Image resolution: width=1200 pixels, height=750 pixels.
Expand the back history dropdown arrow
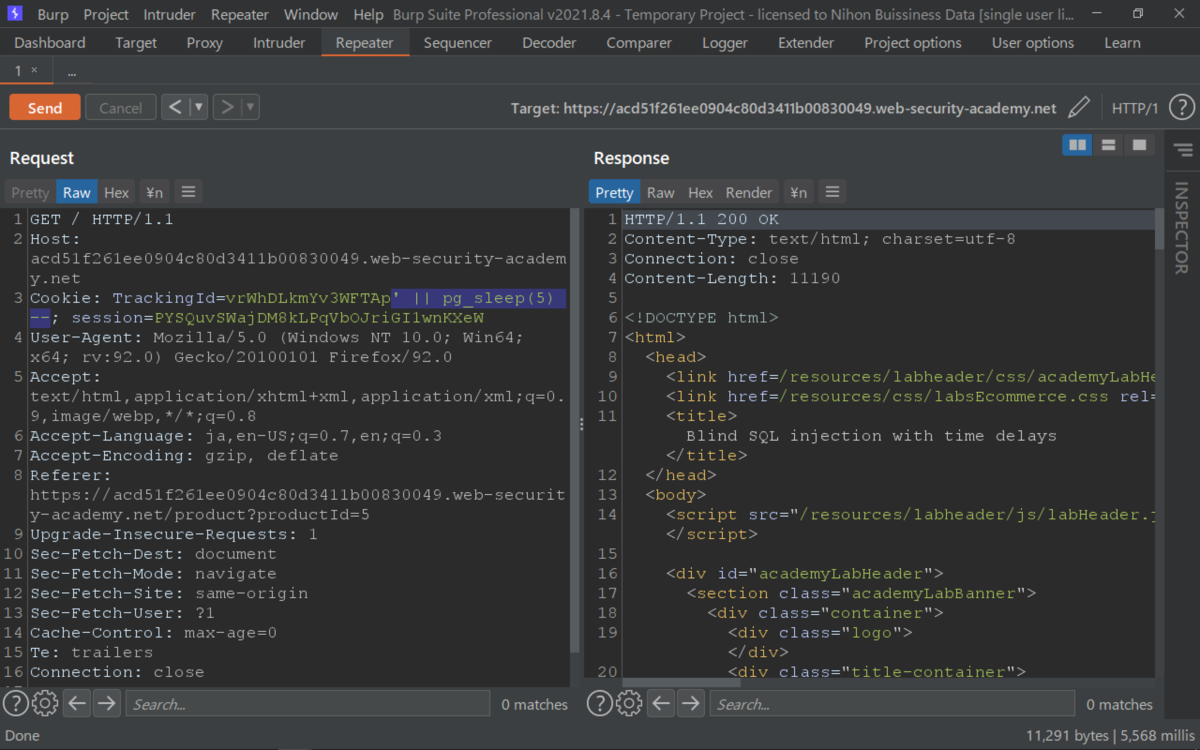click(198, 107)
